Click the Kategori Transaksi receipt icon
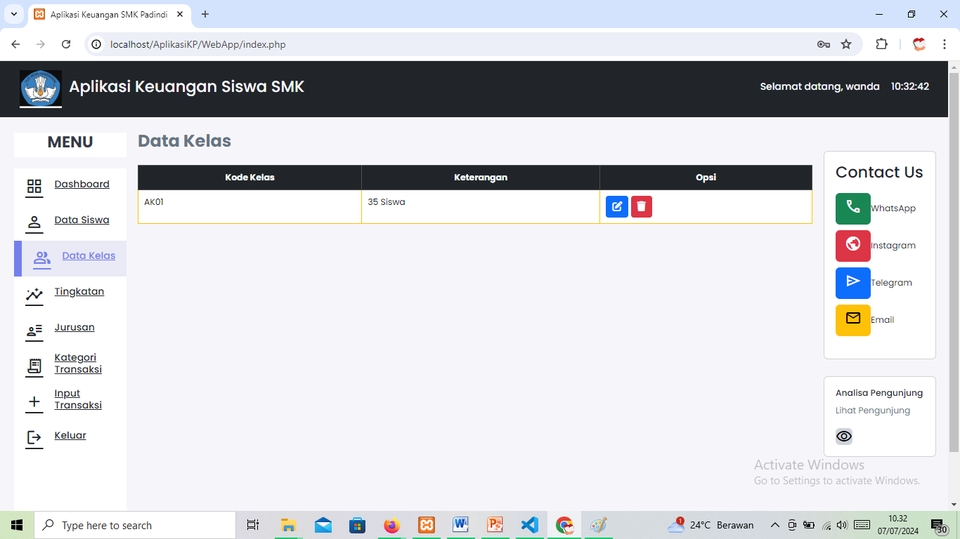The width and height of the screenshot is (960, 539). pyautogui.click(x=34, y=366)
